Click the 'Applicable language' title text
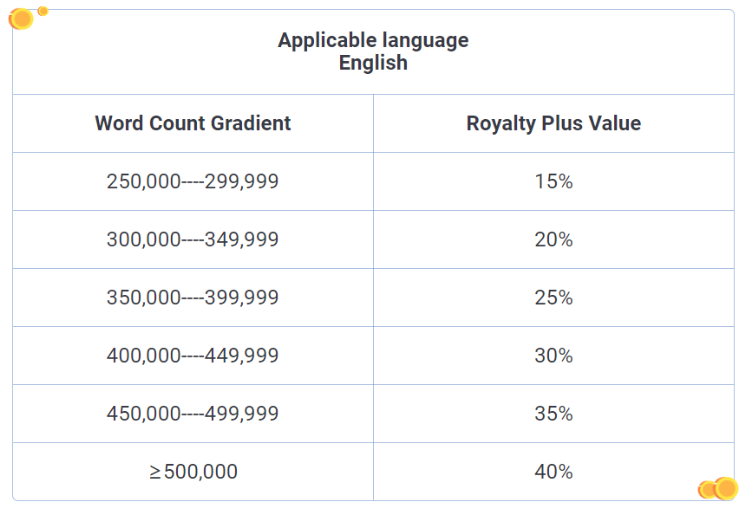Image resolution: width=742 pixels, height=508 pixels. [x=373, y=41]
